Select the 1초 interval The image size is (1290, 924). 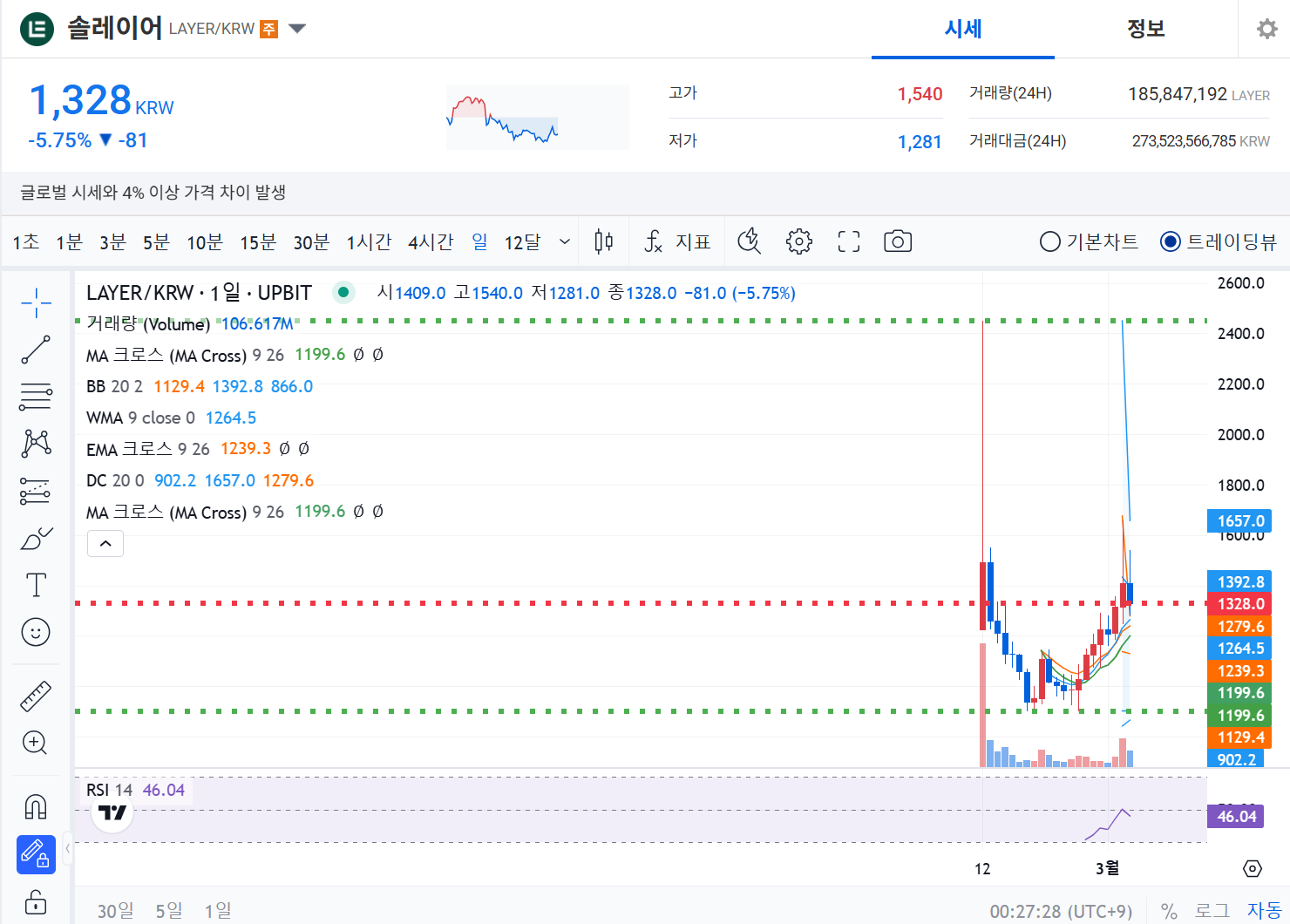click(x=26, y=241)
